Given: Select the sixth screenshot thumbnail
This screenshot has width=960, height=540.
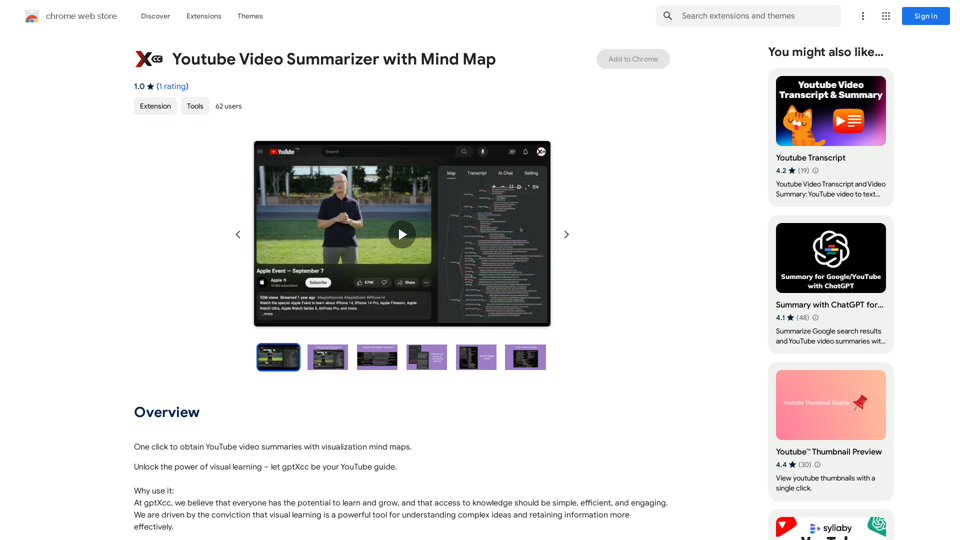Looking at the screenshot, I should 525,357.
